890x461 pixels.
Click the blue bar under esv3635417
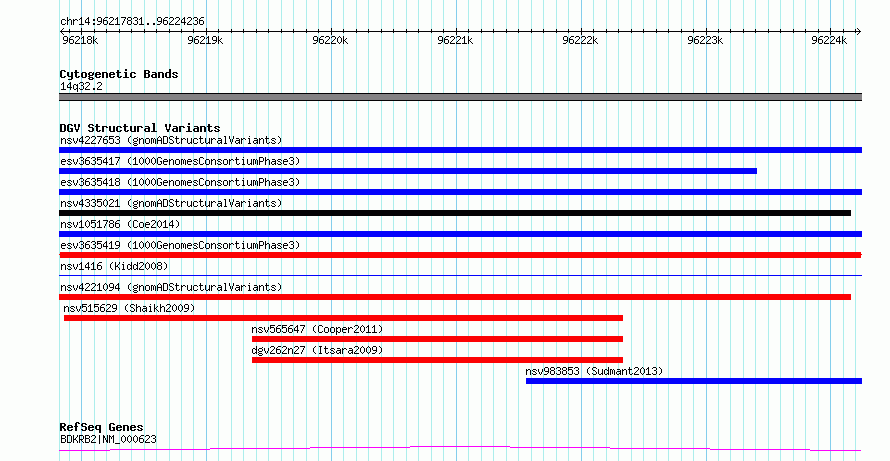[408, 171]
